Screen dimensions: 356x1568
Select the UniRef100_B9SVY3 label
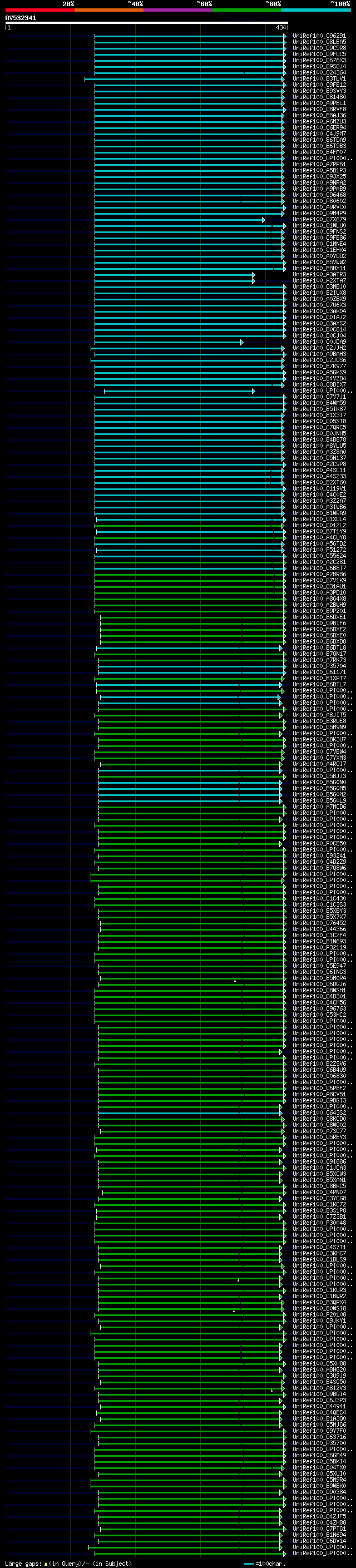319,91
